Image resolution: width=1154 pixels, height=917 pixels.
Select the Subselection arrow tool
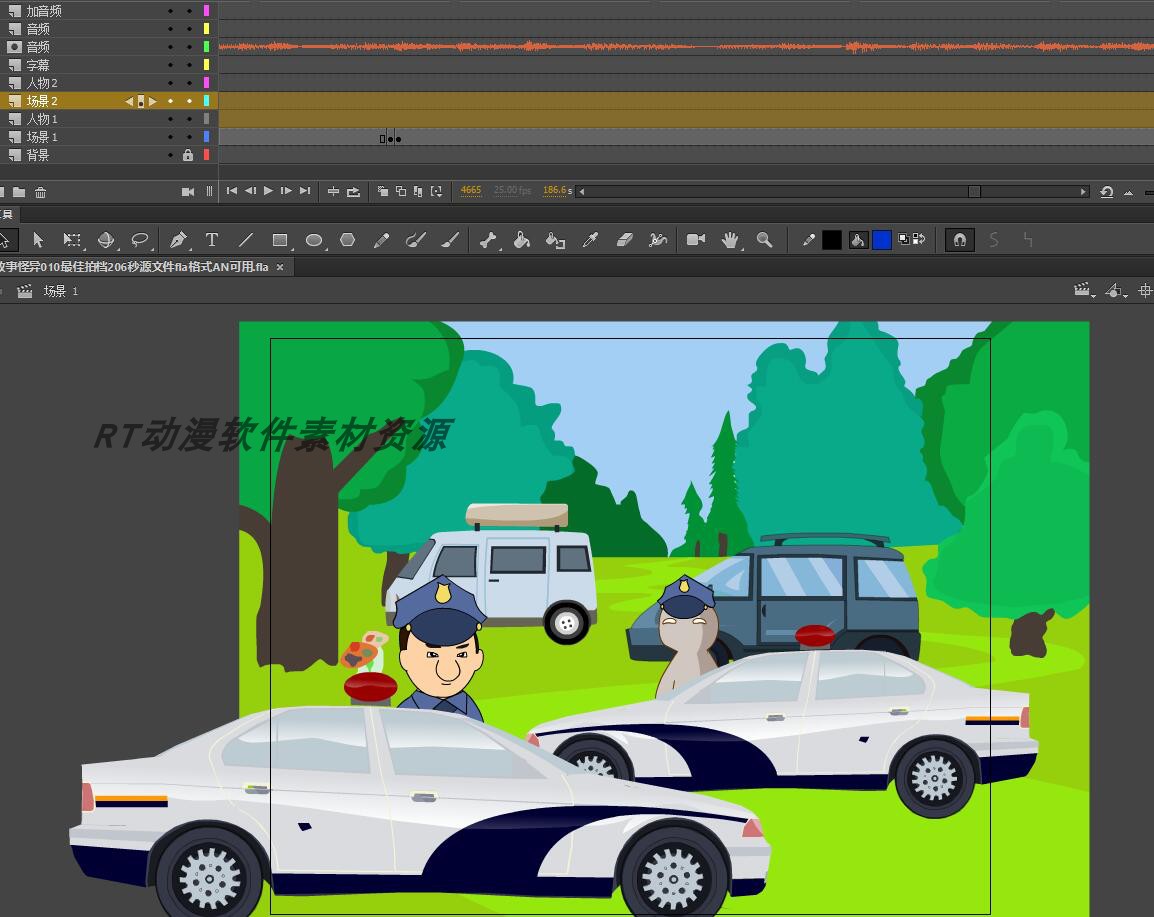point(38,240)
